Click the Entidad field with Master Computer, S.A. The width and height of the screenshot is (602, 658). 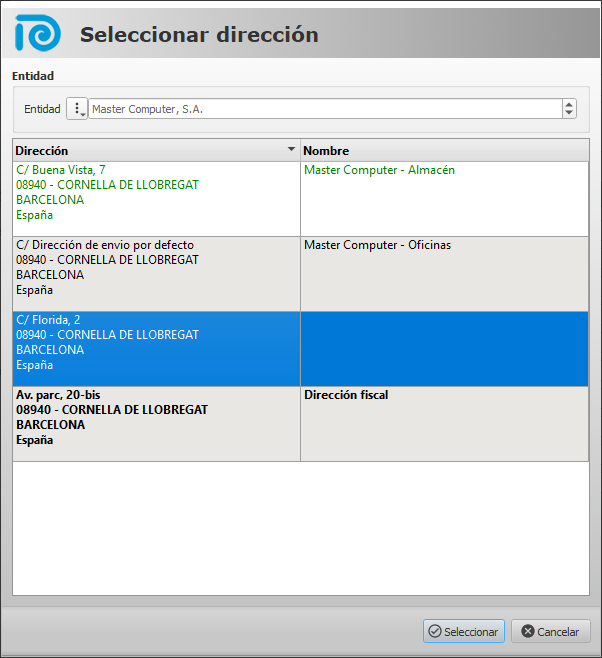coord(324,109)
